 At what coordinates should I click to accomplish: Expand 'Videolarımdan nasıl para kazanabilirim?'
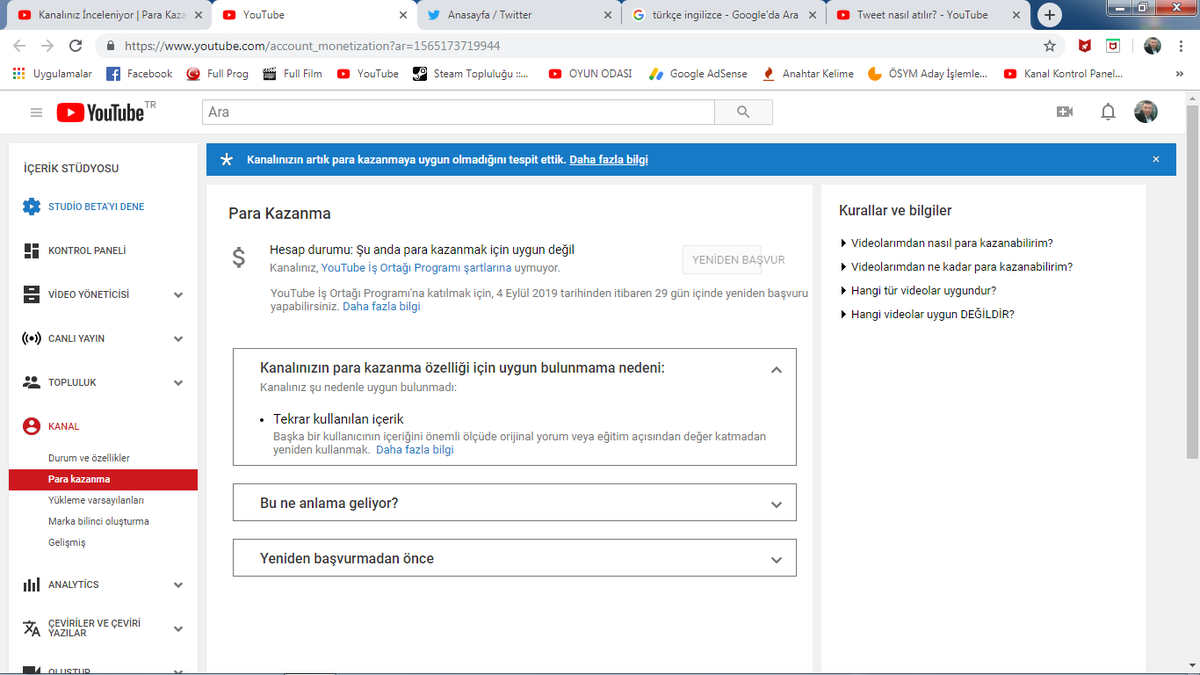pyautogui.click(x=946, y=243)
